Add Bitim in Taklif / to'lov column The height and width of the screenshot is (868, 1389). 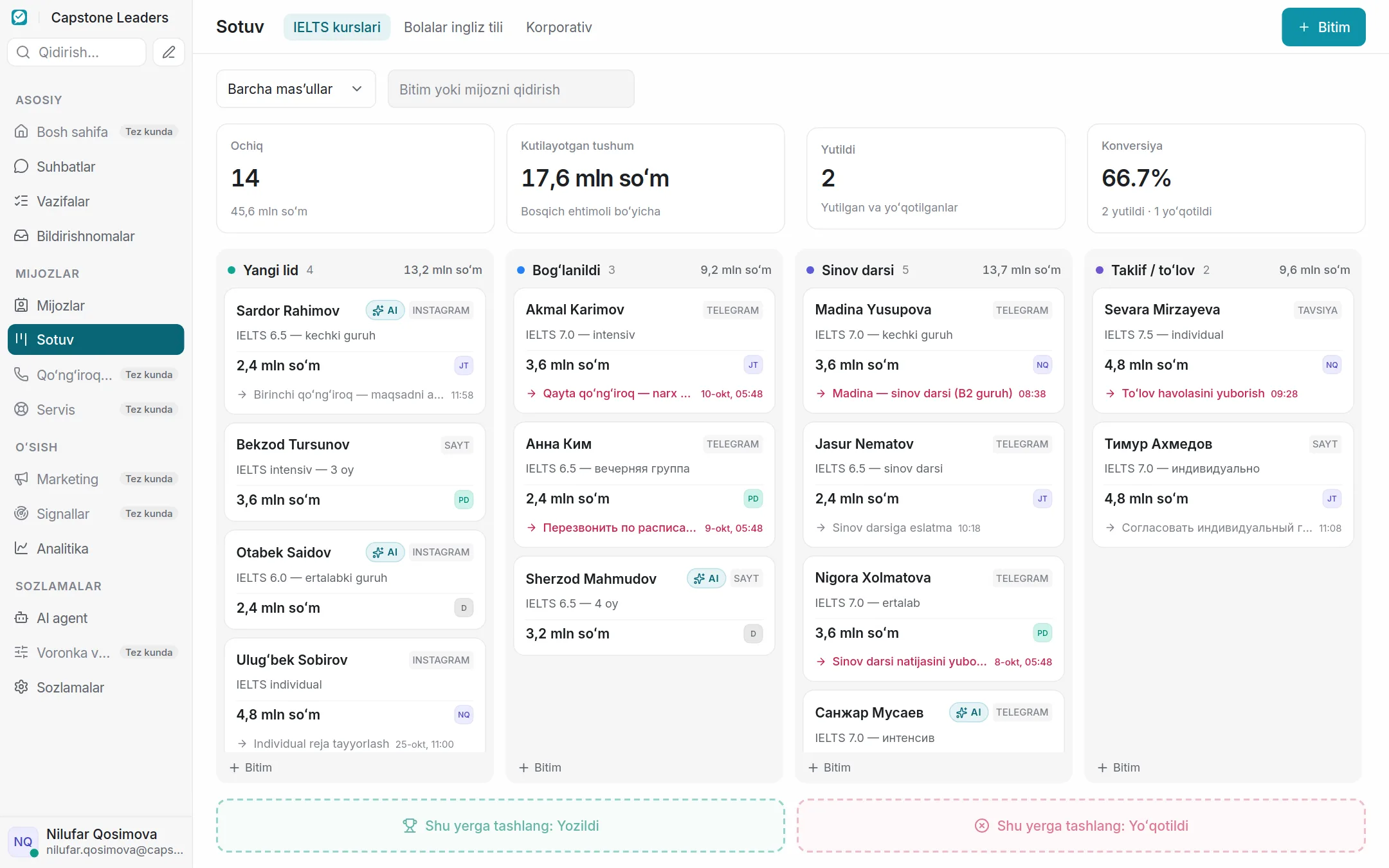(x=1119, y=768)
